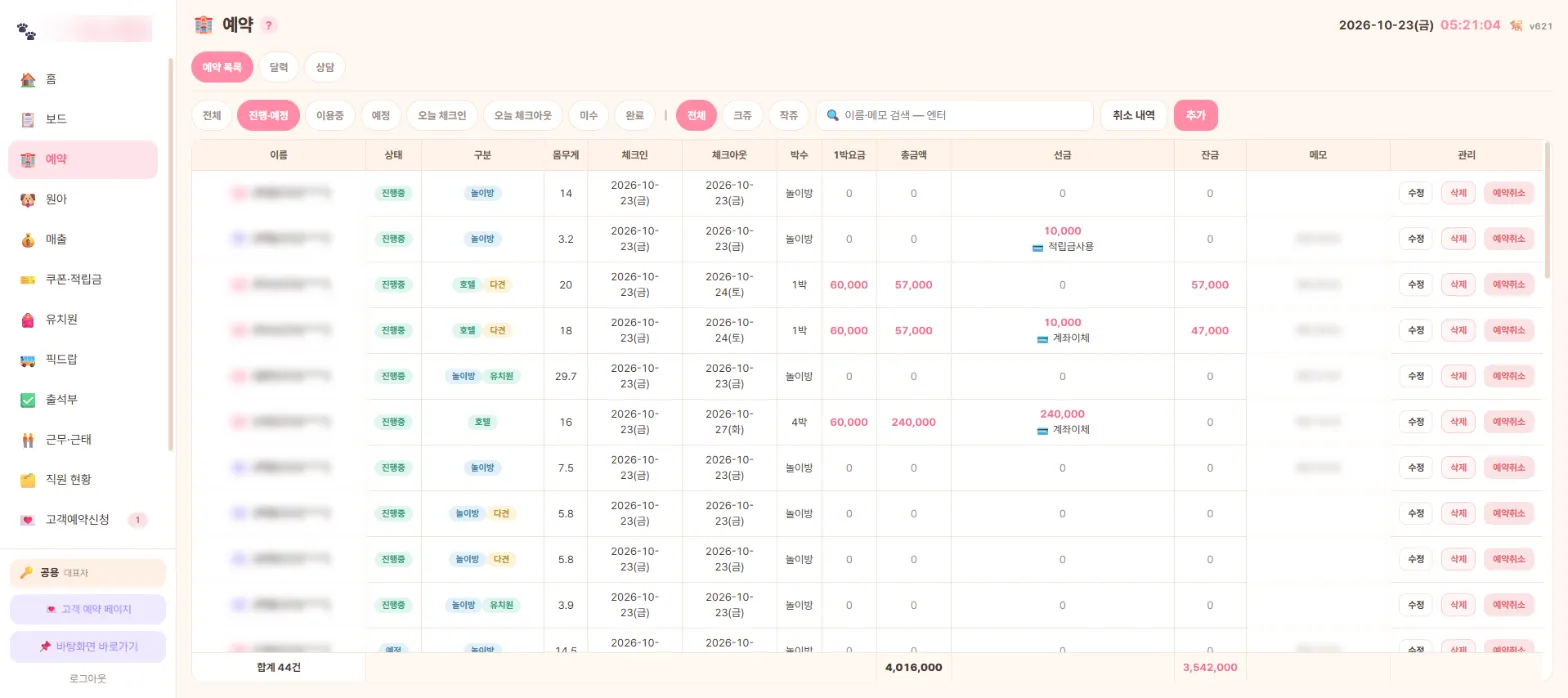Click the 합계 44건 total label
The image size is (1568, 698).
pos(278,667)
